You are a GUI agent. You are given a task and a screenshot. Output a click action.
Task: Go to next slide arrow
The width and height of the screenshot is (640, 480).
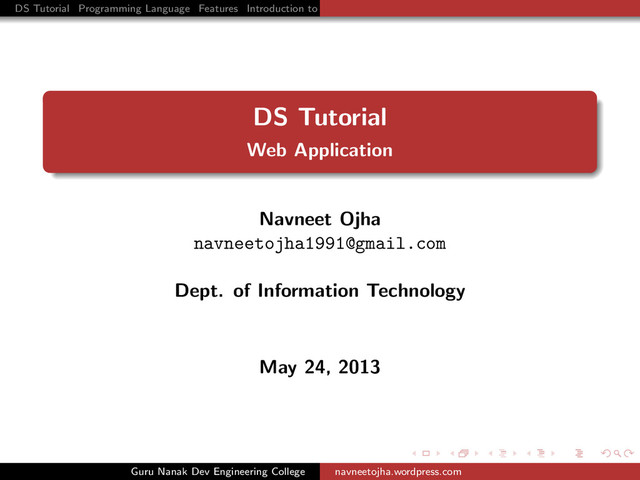[438, 453]
